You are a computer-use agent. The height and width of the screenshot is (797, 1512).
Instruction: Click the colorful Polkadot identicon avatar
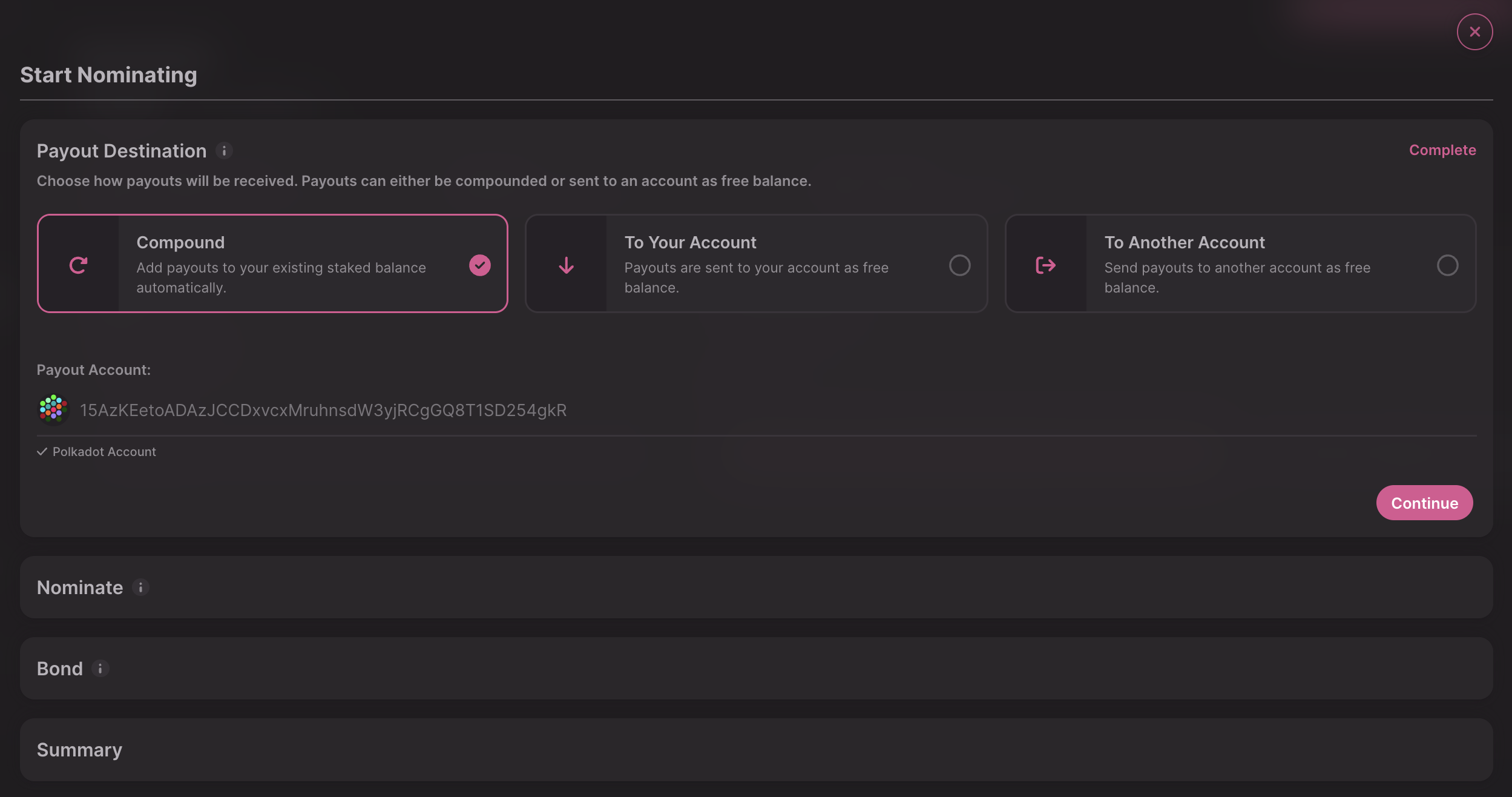coord(53,409)
